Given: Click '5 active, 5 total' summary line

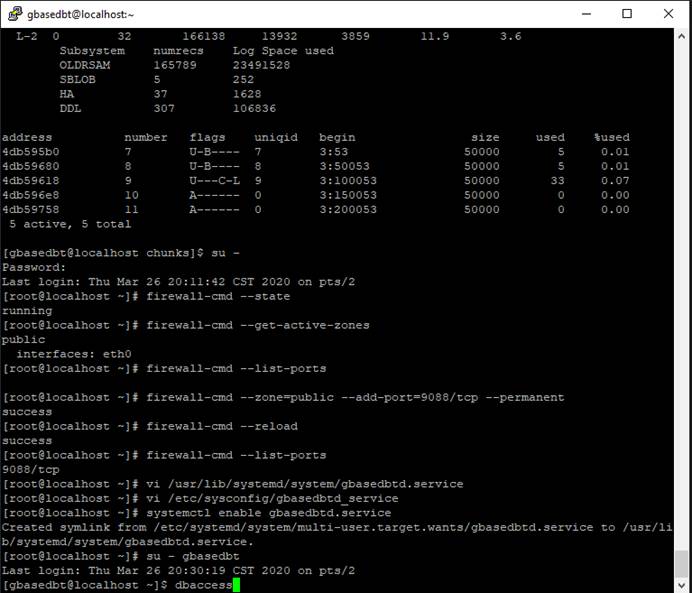Looking at the screenshot, I should point(70,224).
